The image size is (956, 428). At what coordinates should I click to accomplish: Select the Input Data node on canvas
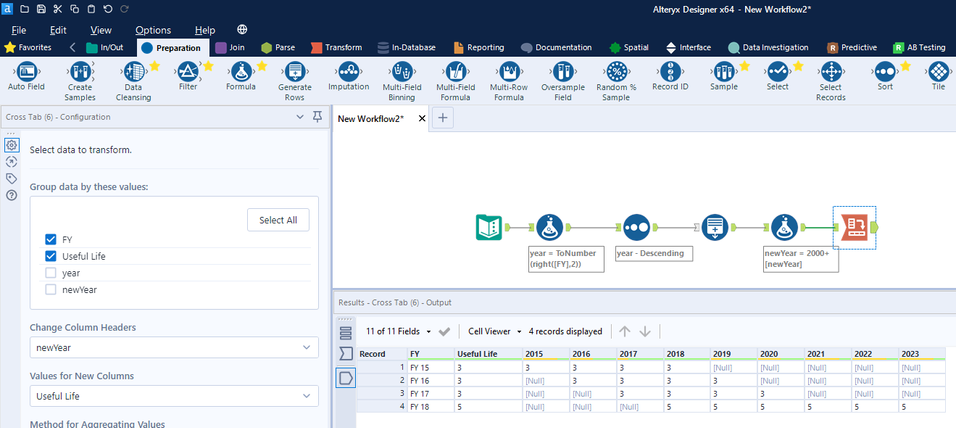point(489,227)
